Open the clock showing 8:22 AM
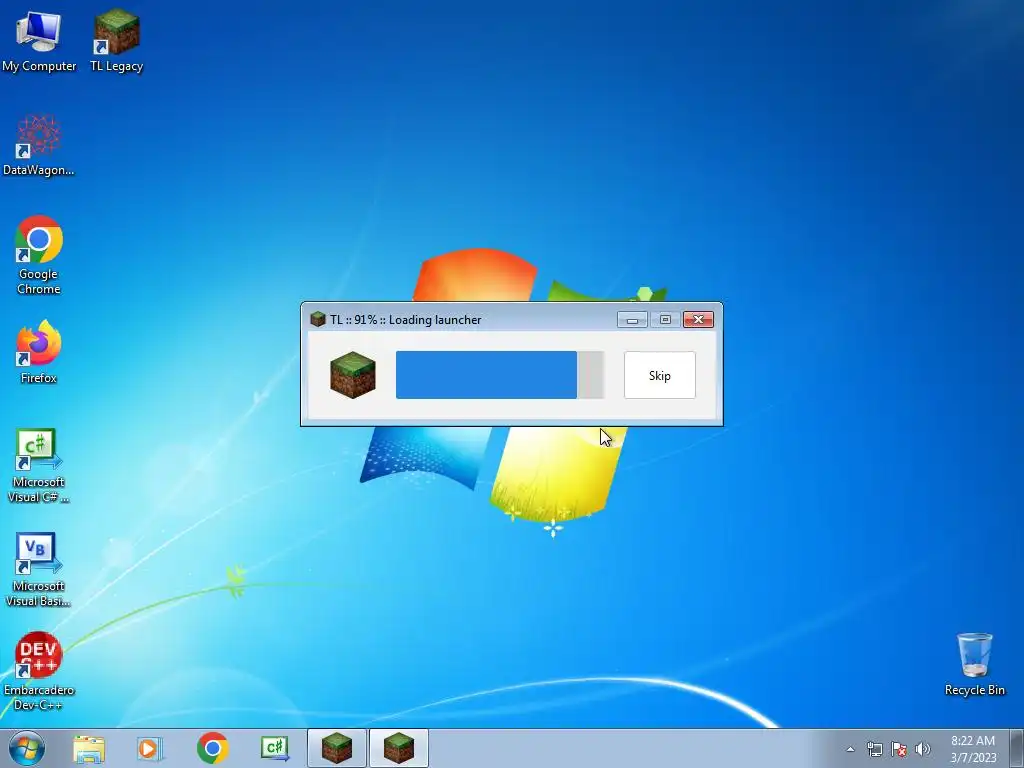This screenshot has width=1024, height=768. [973, 749]
